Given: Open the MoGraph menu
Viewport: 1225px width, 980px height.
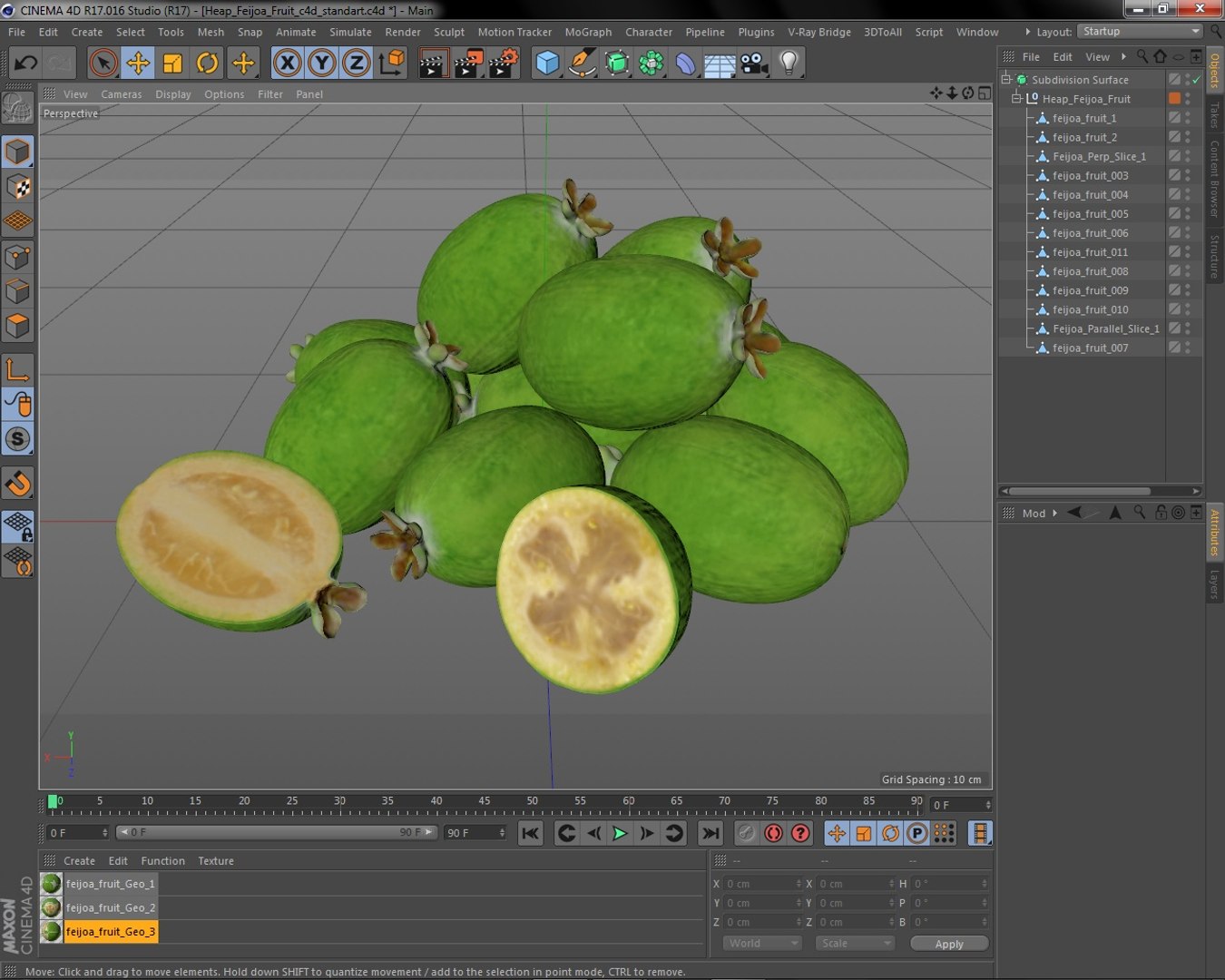Looking at the screenshot, I should pyautogui.click(x=588, y=32).
